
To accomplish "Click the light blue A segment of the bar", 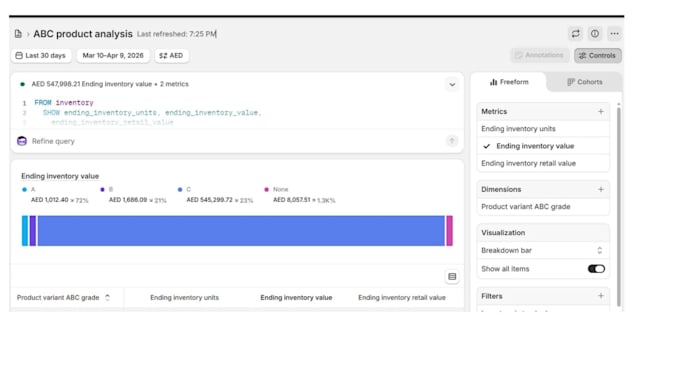I will point(25,231).
